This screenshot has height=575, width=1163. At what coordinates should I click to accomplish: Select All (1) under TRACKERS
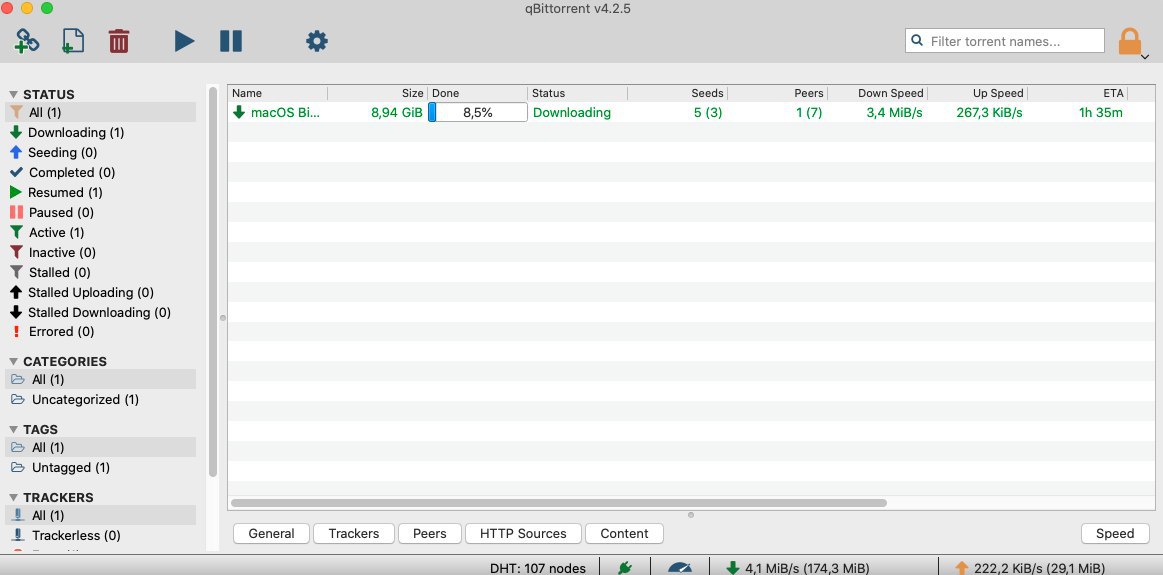(100, 516)
